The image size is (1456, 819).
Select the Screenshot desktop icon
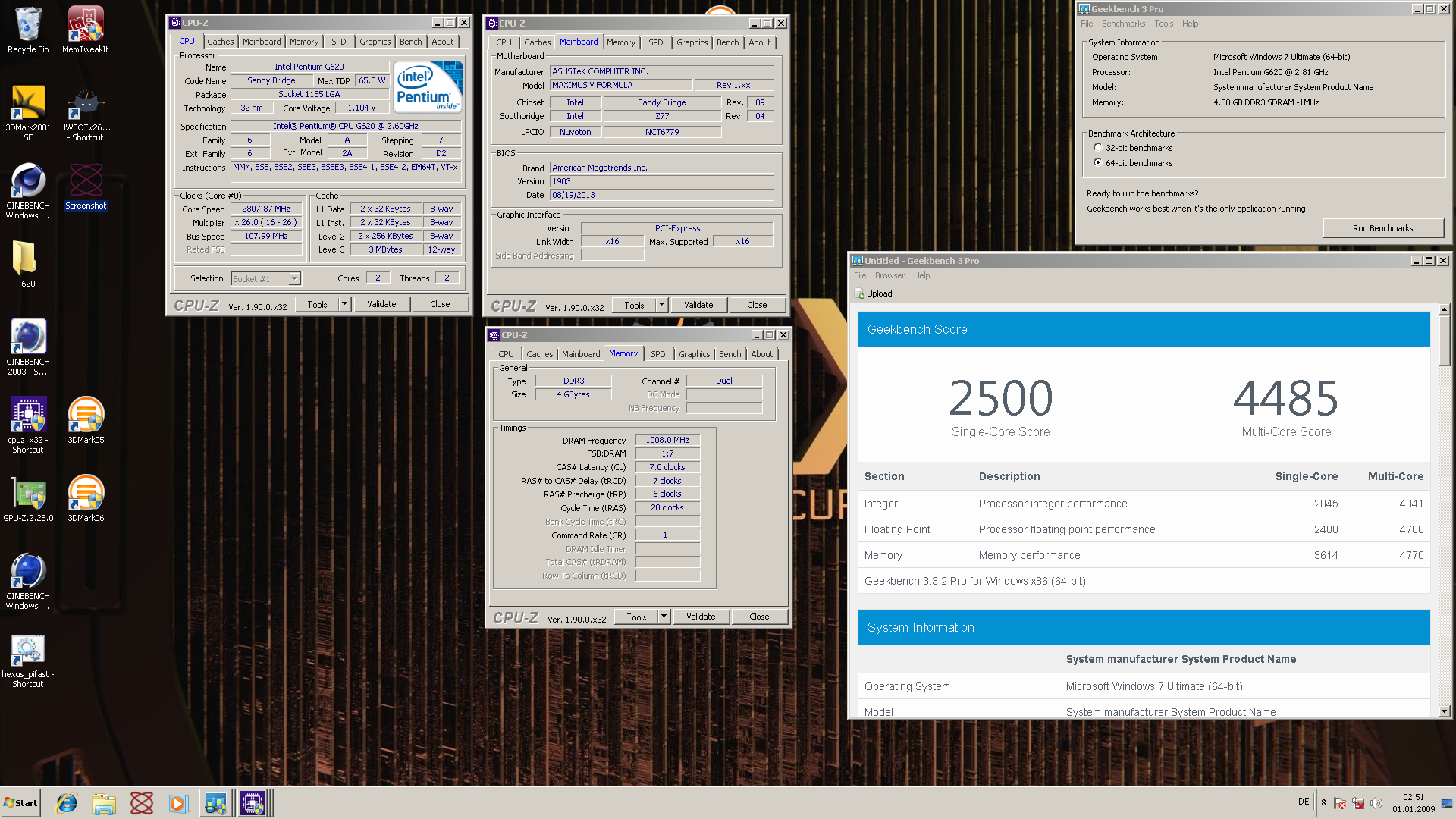click(x=86, y=187)
